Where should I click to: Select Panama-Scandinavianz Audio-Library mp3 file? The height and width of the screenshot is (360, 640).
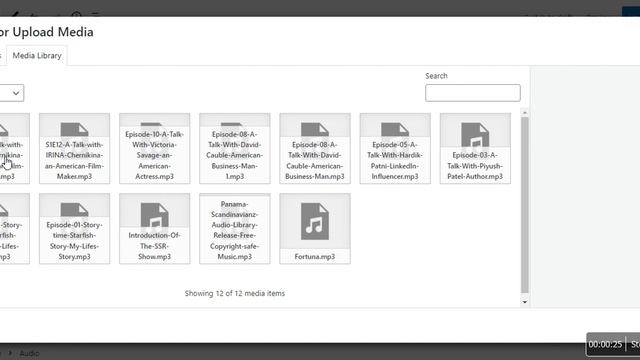(x=235, y=229)
